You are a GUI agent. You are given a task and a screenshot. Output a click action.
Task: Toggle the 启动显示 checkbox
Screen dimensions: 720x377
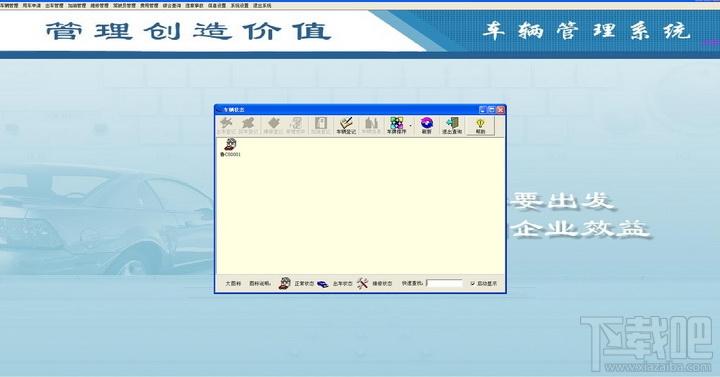[x=472, y=284]
